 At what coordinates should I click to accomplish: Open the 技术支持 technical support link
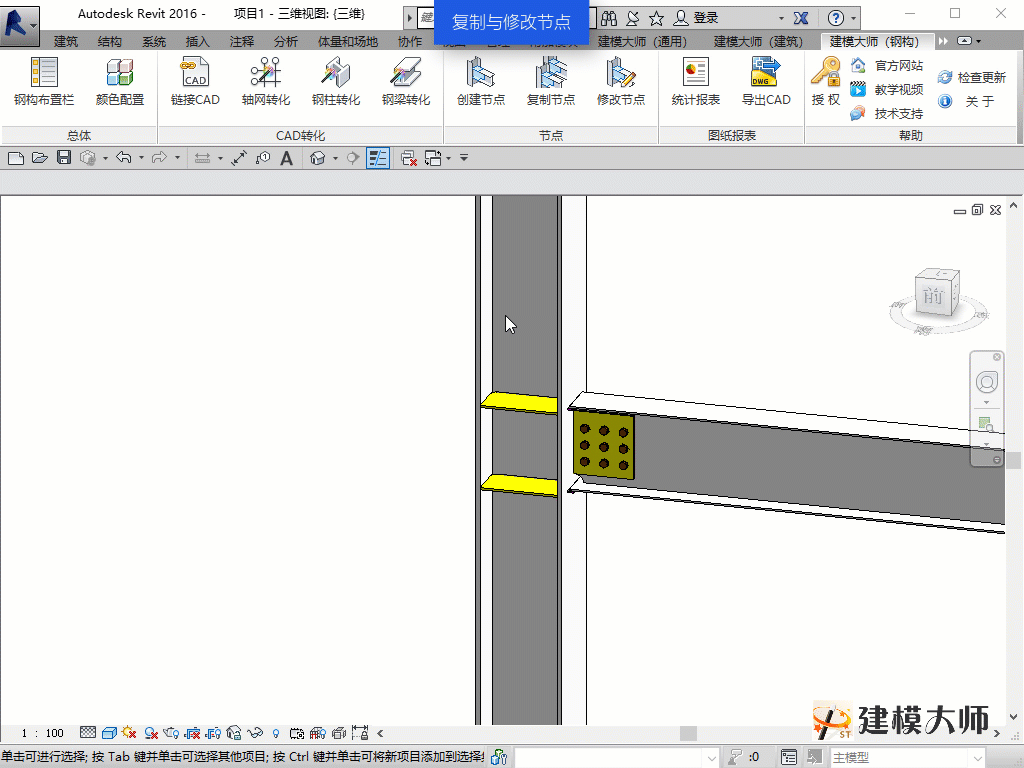[887, 114]
